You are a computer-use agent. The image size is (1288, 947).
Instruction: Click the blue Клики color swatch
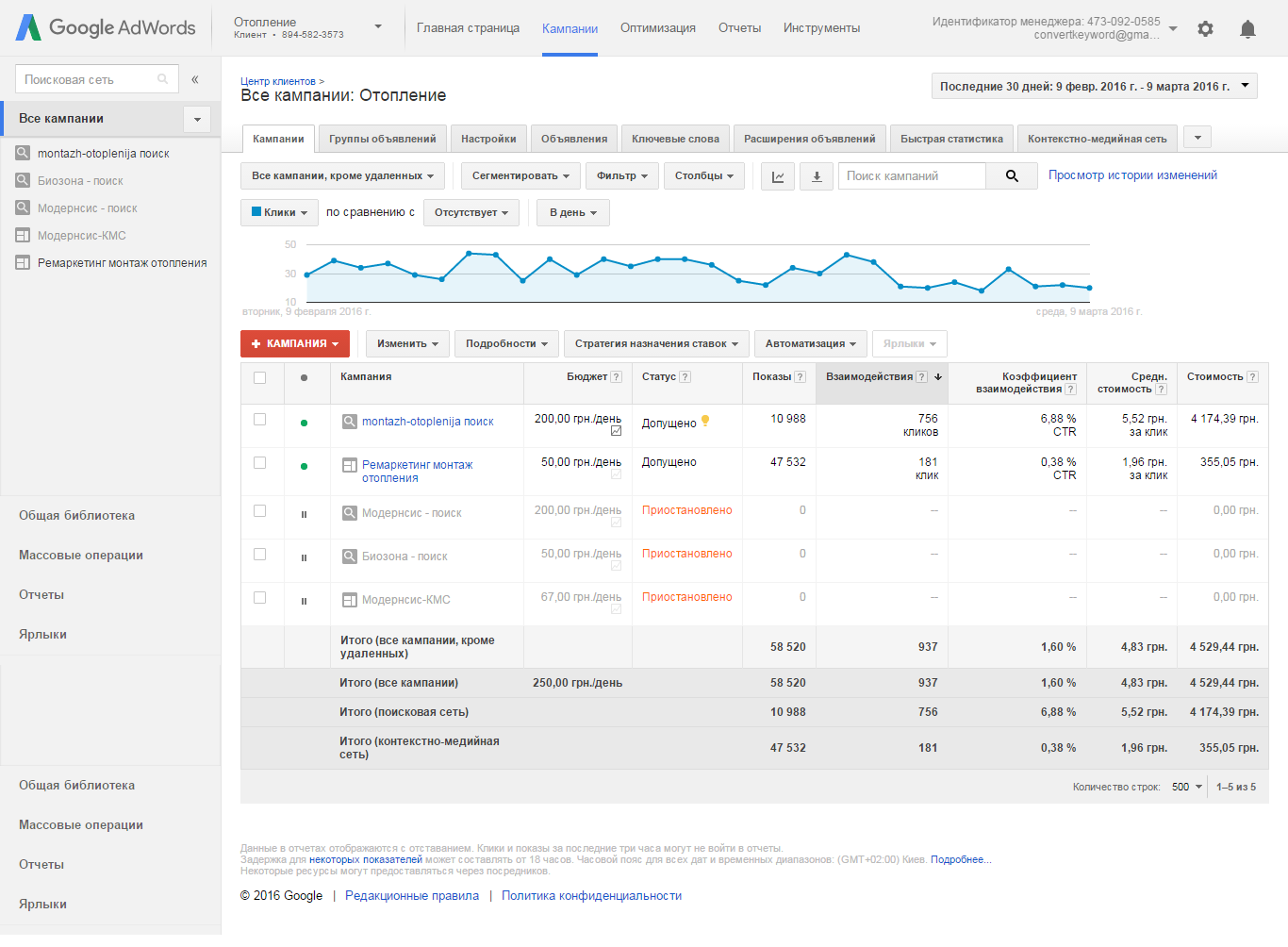[x=256, y=212]
